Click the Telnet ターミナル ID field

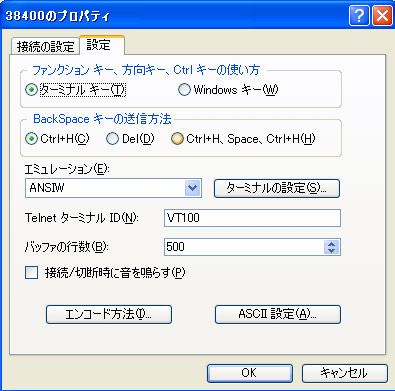pyautogui.click(x=252, y=218)
